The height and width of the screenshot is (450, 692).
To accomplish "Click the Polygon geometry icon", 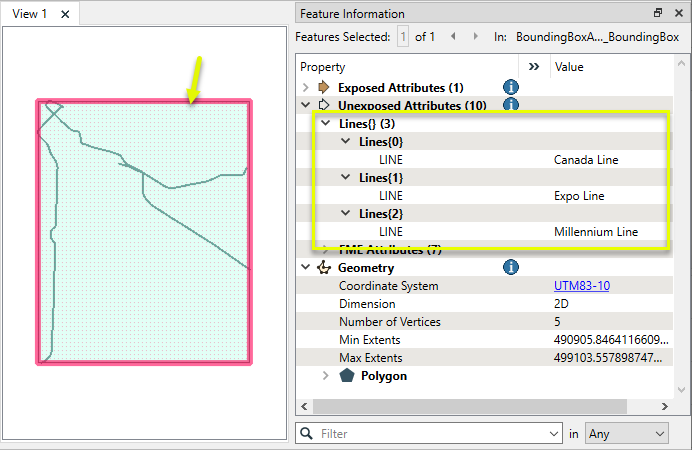I will (346, 376).
